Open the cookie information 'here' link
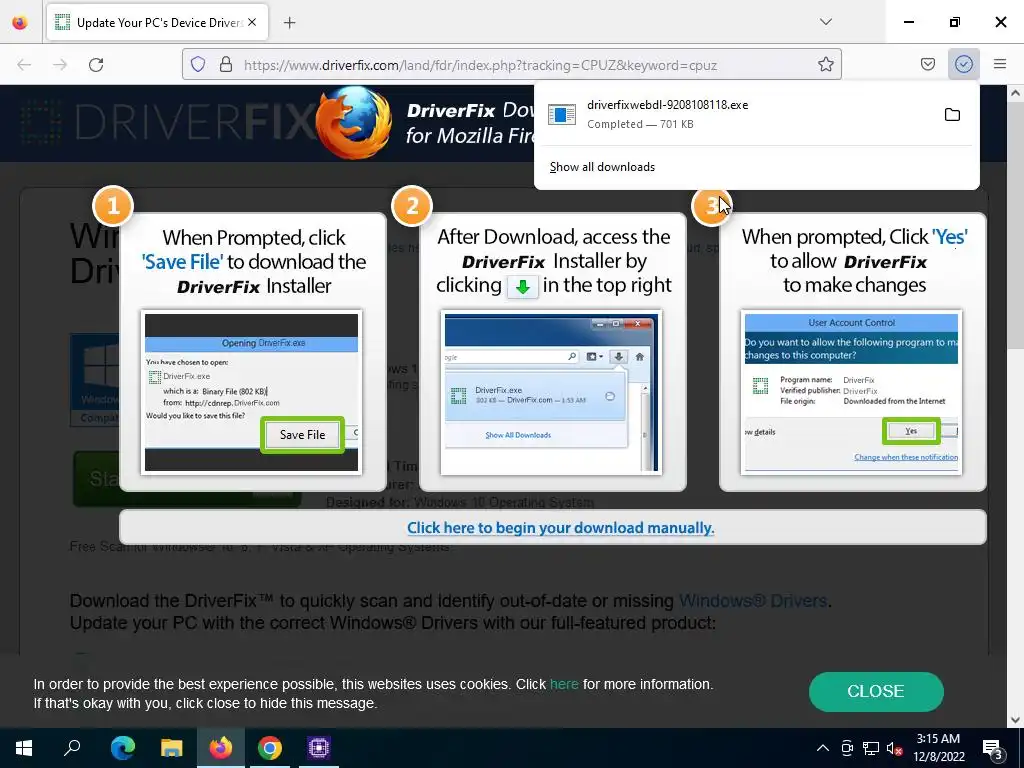1024x768 pixels. [564, 684]
